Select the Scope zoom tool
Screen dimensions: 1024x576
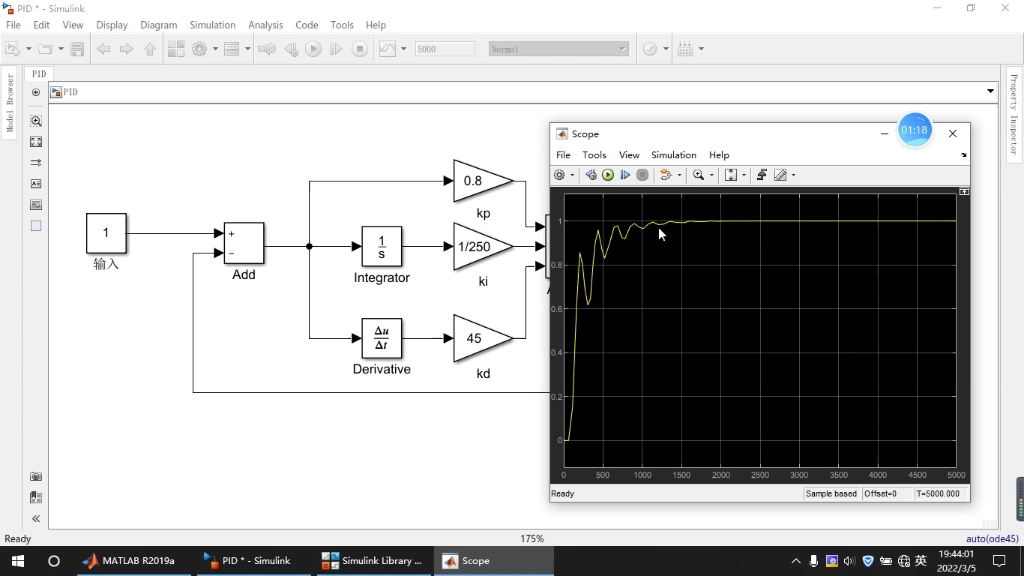698,175
